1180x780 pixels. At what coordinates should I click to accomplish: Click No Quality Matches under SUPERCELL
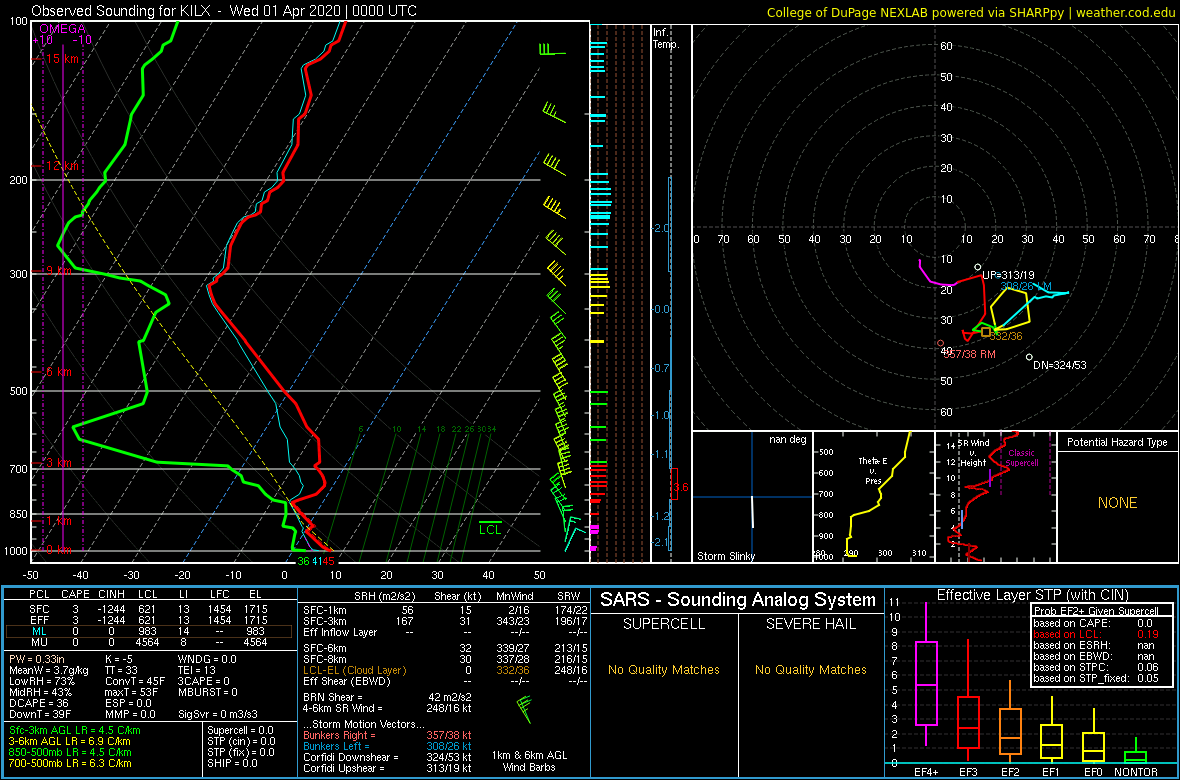[x=664, y=669]
